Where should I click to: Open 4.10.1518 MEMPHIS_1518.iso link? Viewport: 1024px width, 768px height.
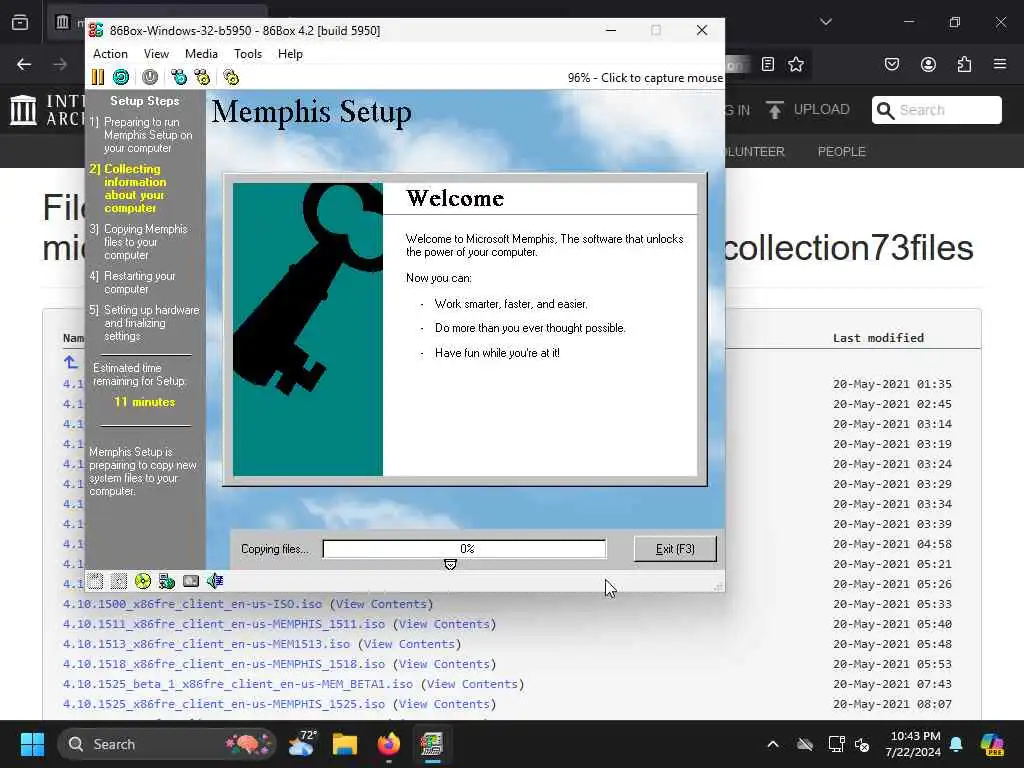[x=223, y=664]
